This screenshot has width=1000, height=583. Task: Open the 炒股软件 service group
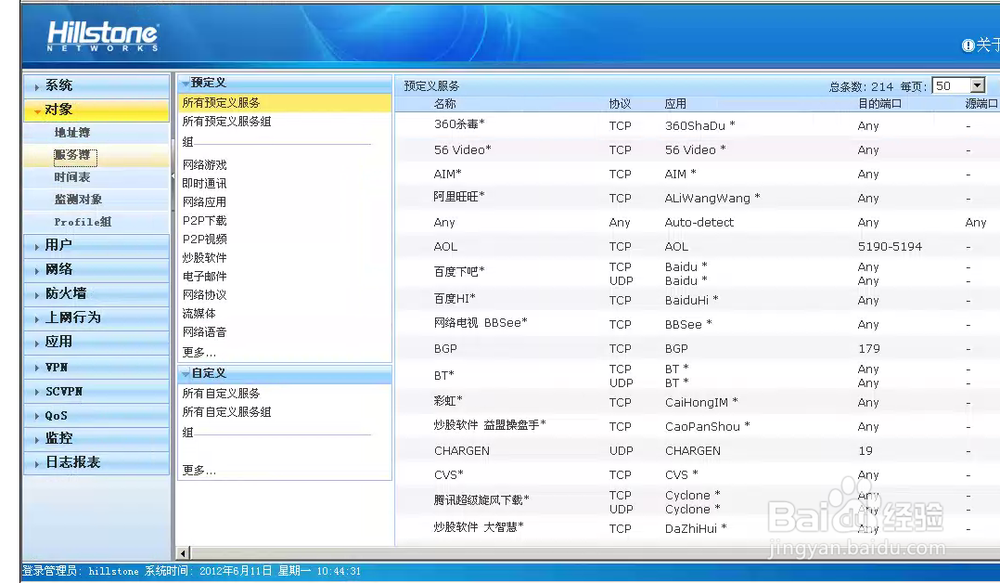[205, 258]
